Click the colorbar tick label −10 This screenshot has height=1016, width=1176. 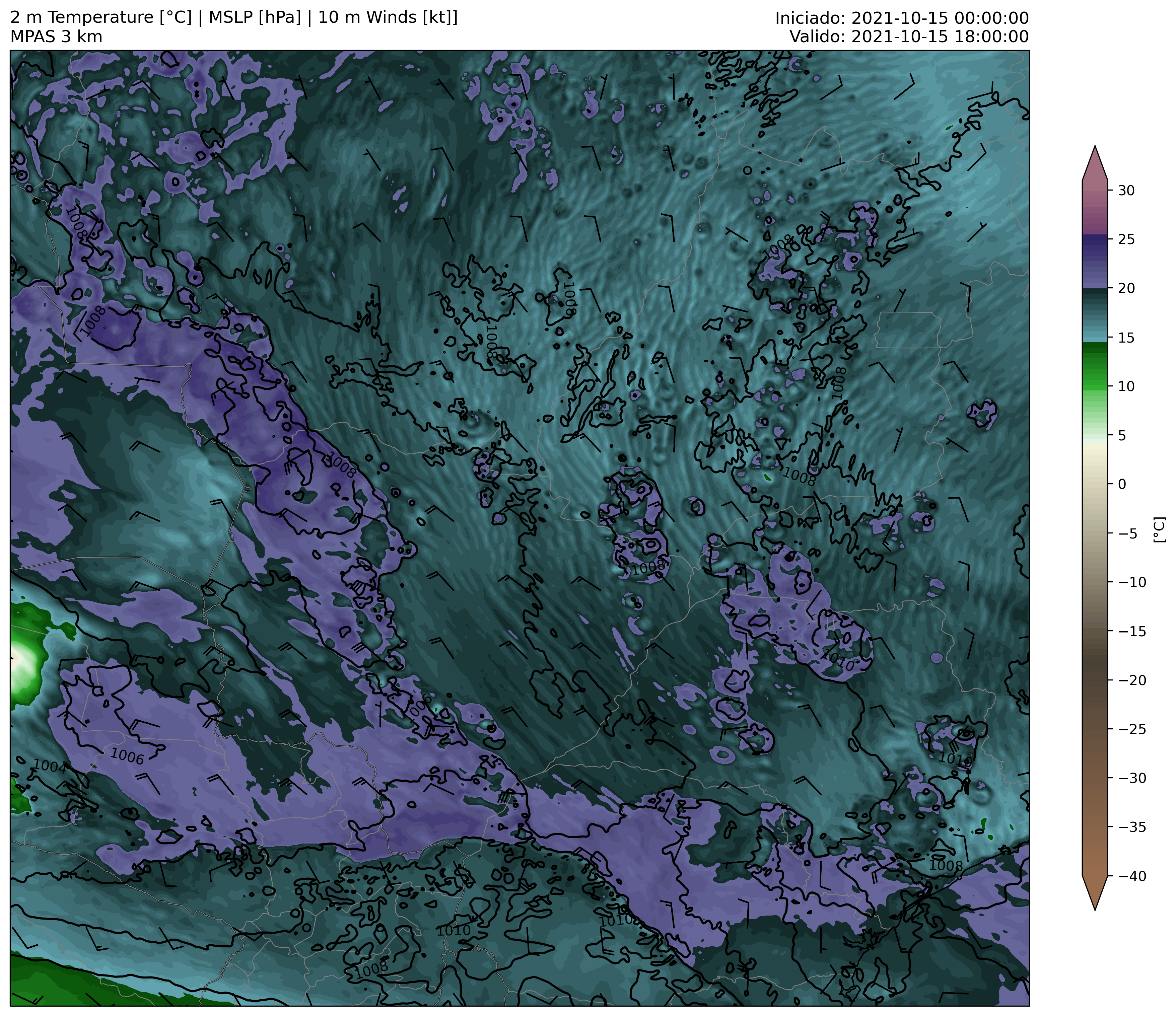pos(1132,583)
